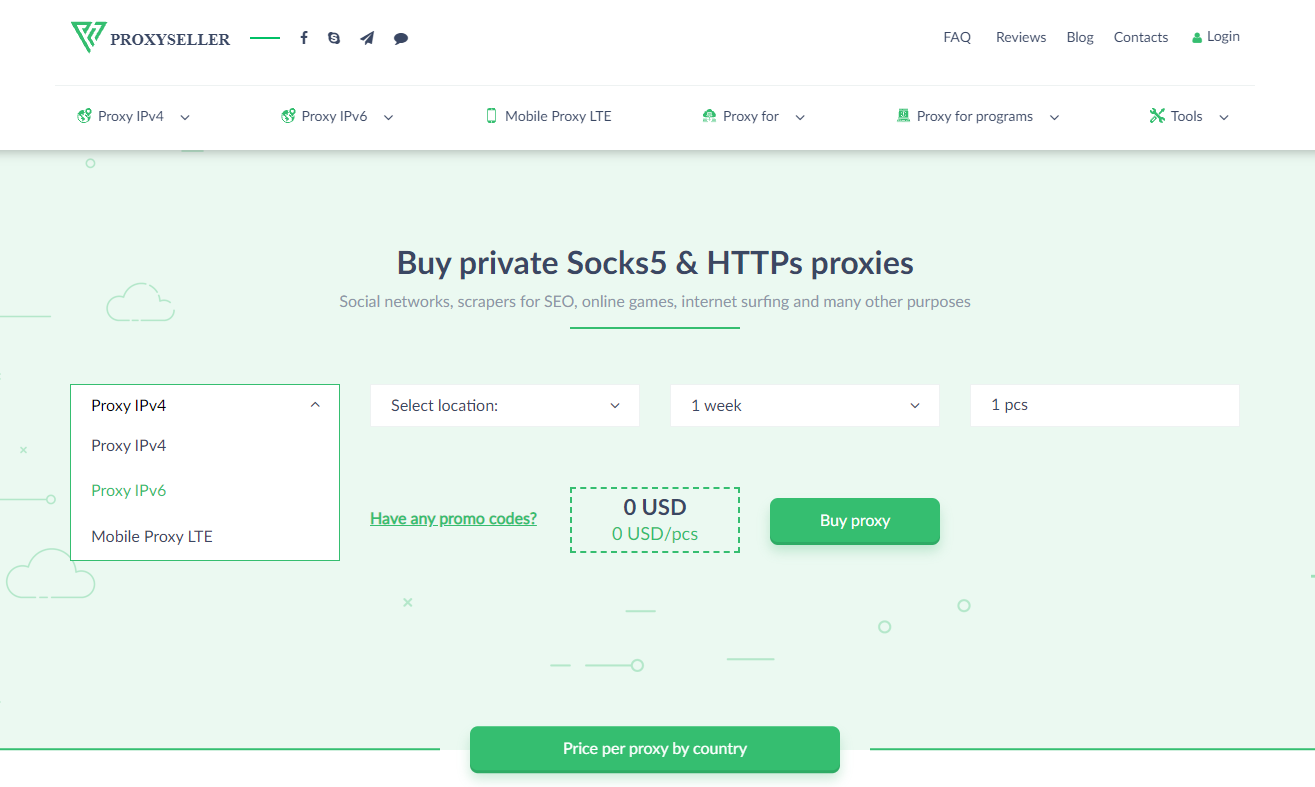Open the Telegram paper-plane icon
Screen dimensions: 1315x787
click(x=367, y=38)
